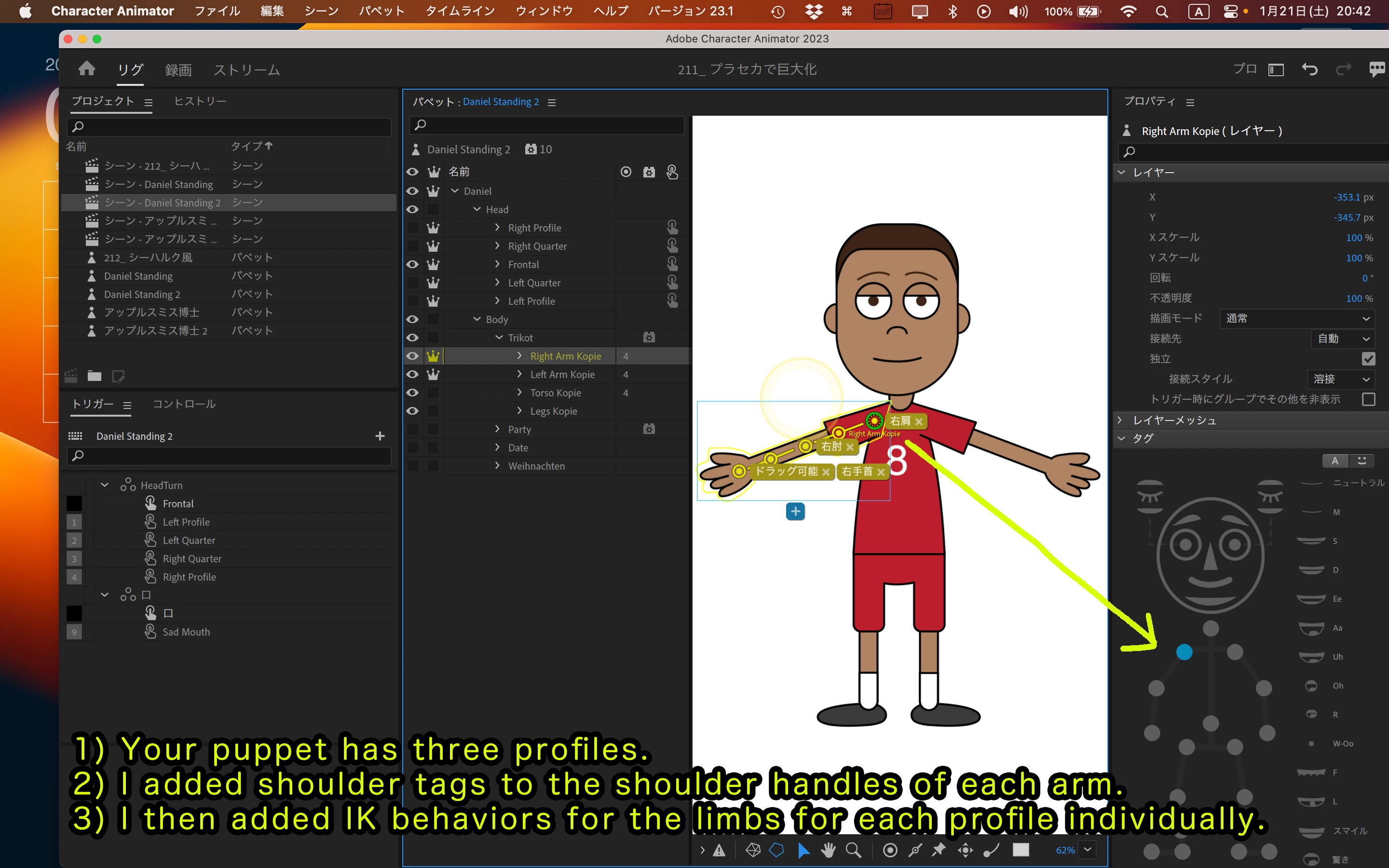Add new trigger with plus button

(x=380, y=436)
